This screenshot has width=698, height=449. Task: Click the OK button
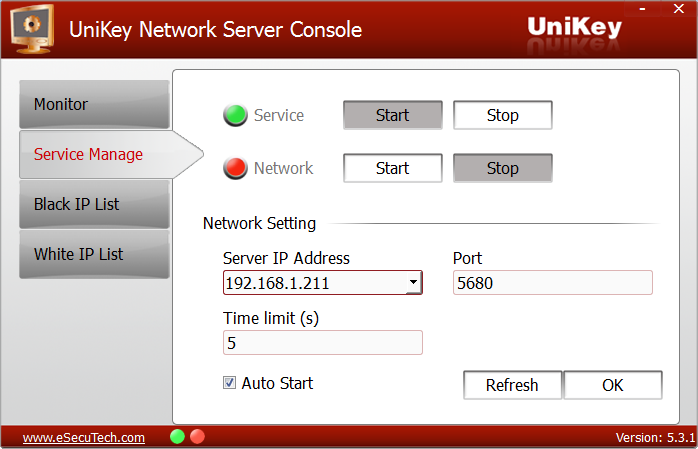(613, 385)
